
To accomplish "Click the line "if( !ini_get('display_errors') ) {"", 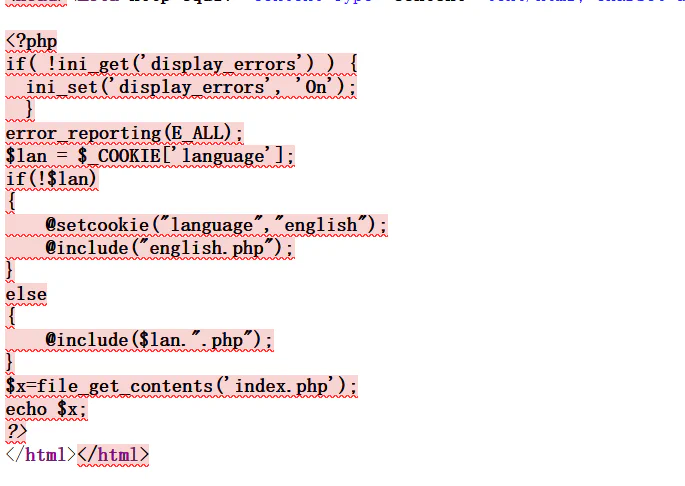I will pos(182,64).
